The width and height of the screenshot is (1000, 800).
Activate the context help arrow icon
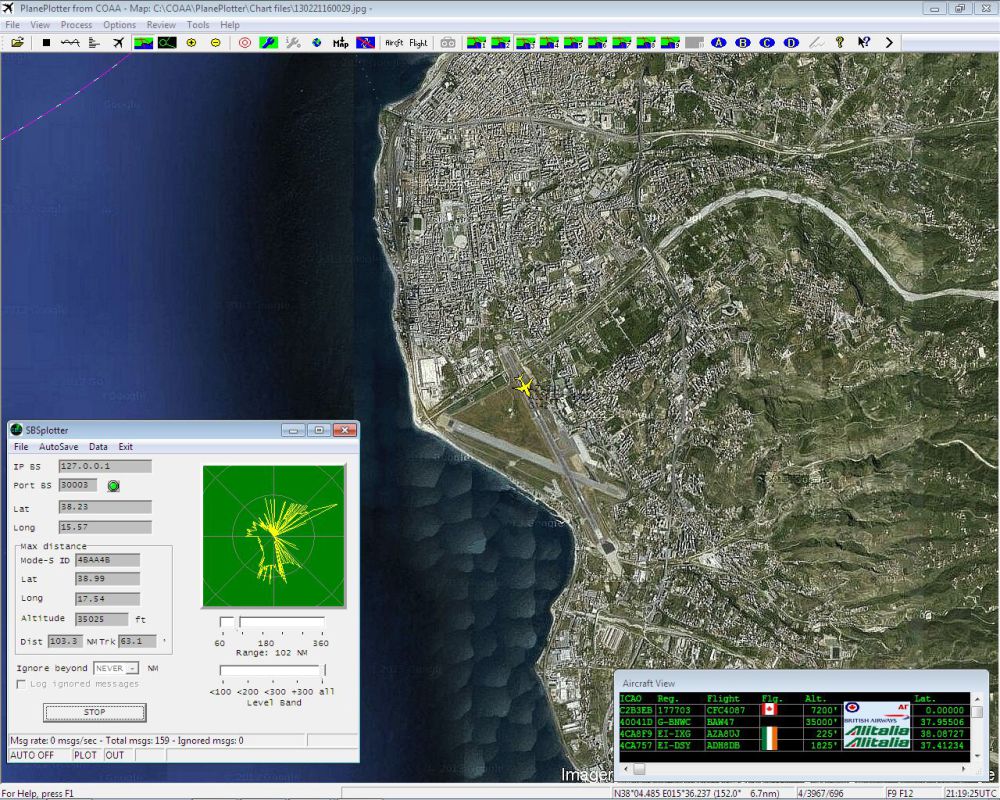[863, 42]
